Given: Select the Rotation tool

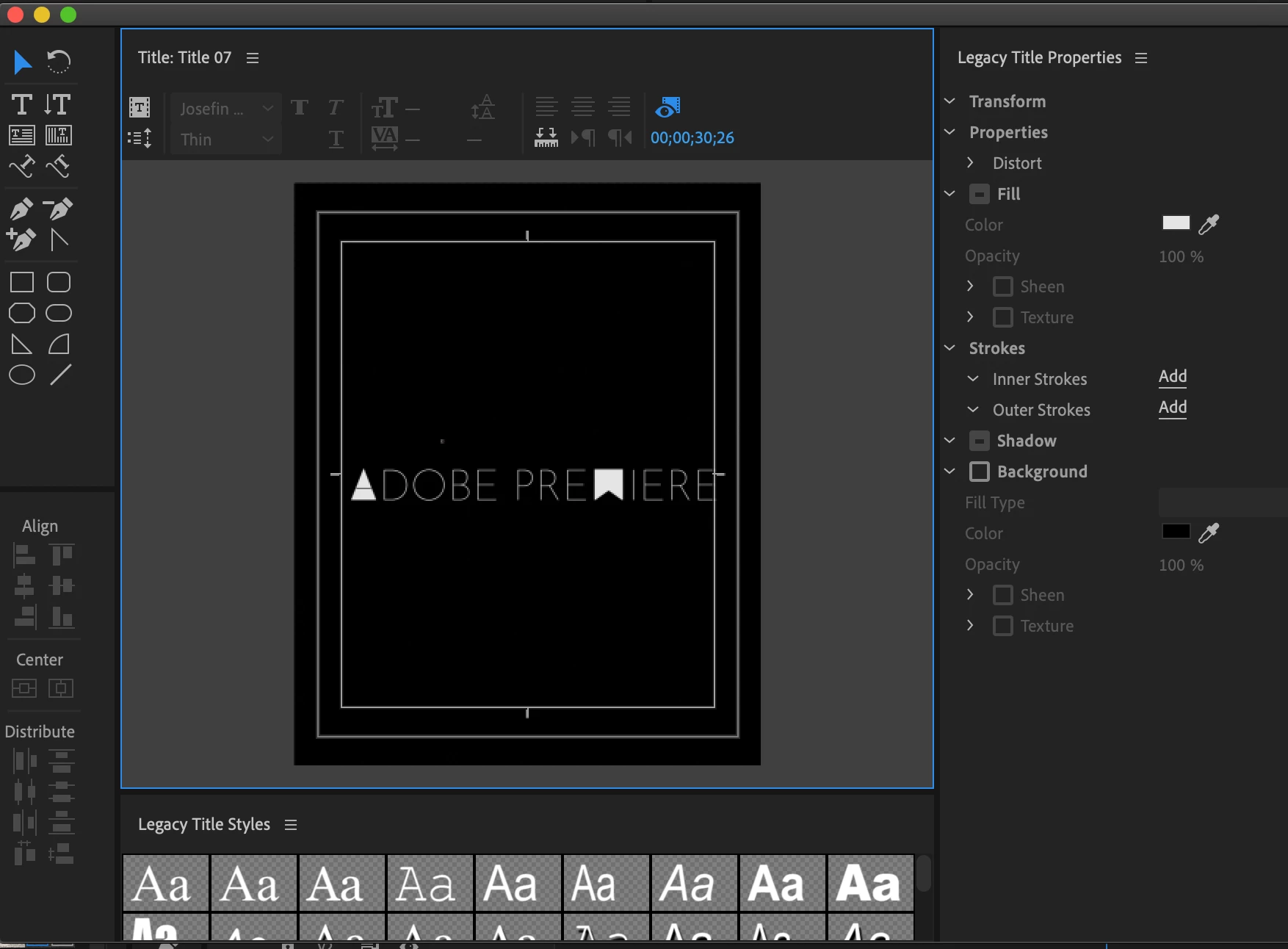Looking at the screenshot, I should point(59,62).
